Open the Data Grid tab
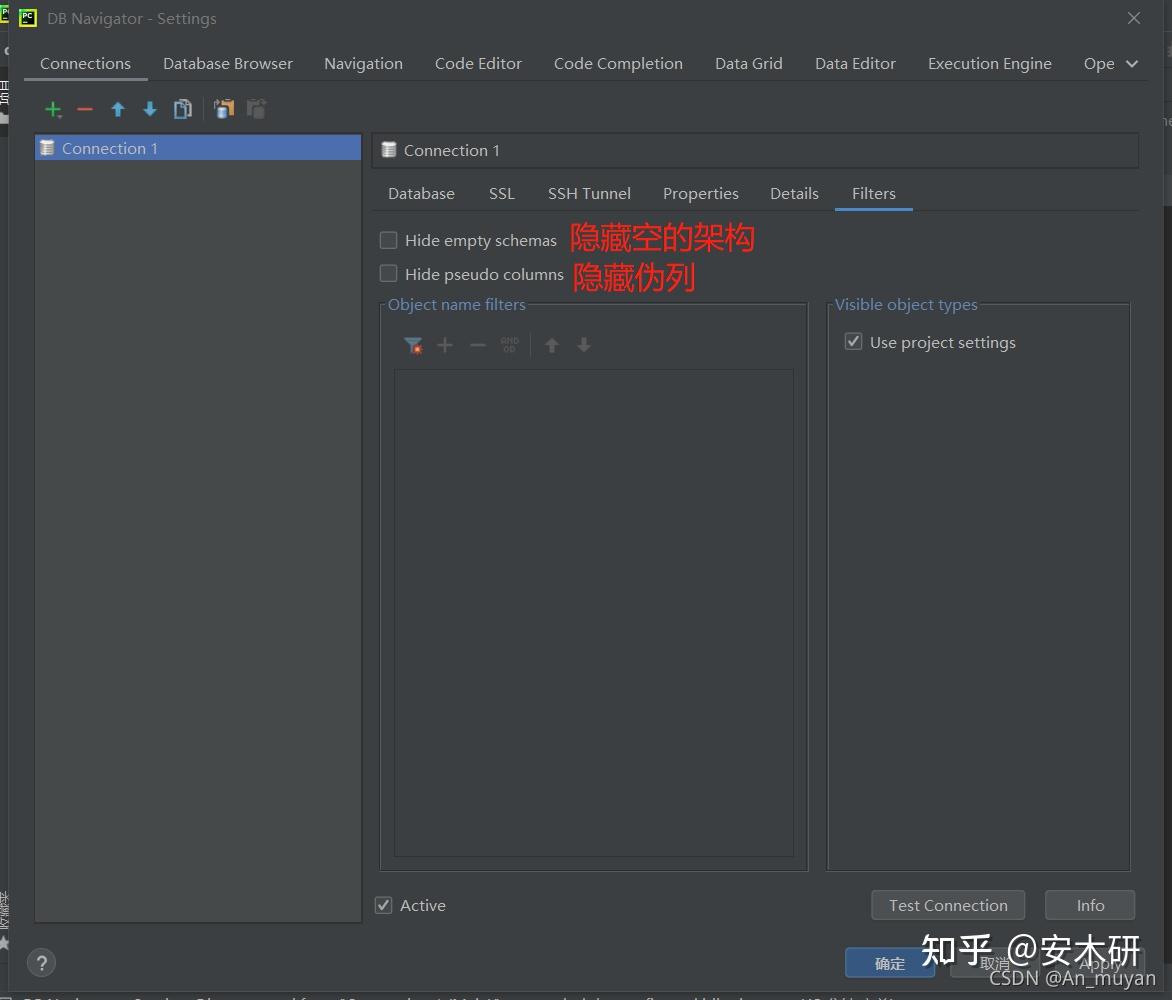Screen dimensions: 1172x1000 tap(748, 64)
